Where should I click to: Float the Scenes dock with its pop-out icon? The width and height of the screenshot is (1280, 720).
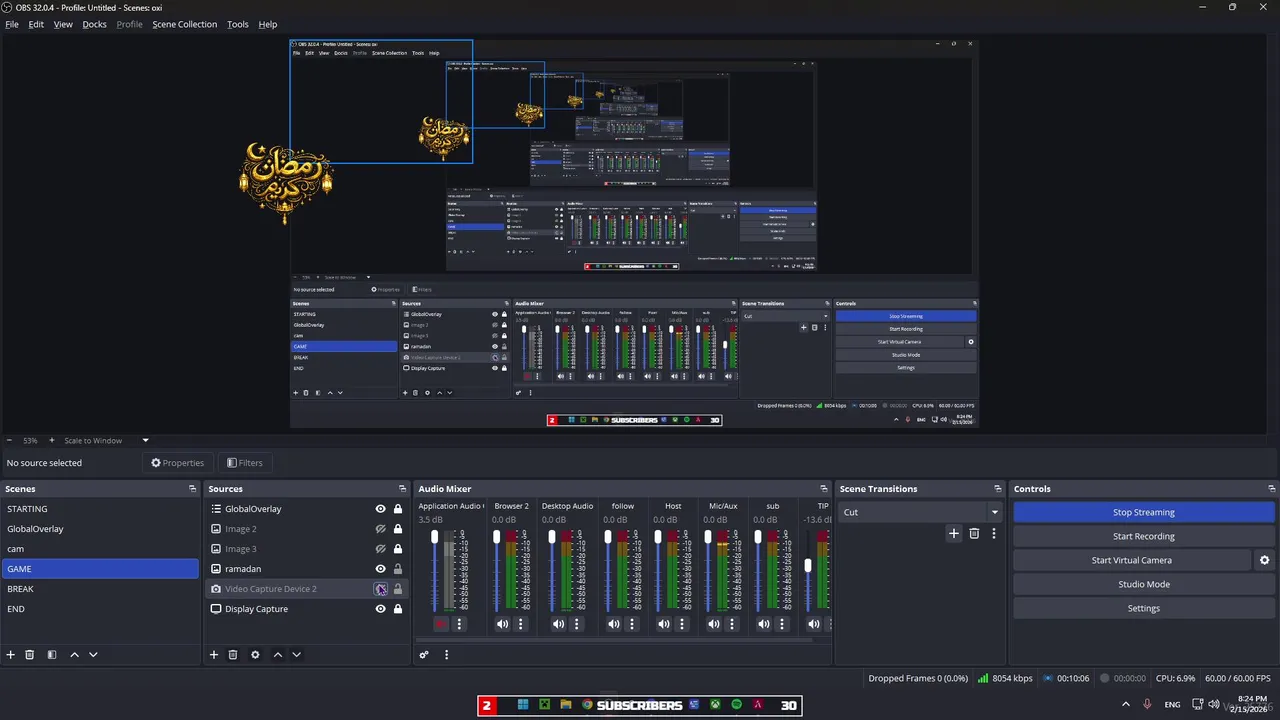coord(192,489)
